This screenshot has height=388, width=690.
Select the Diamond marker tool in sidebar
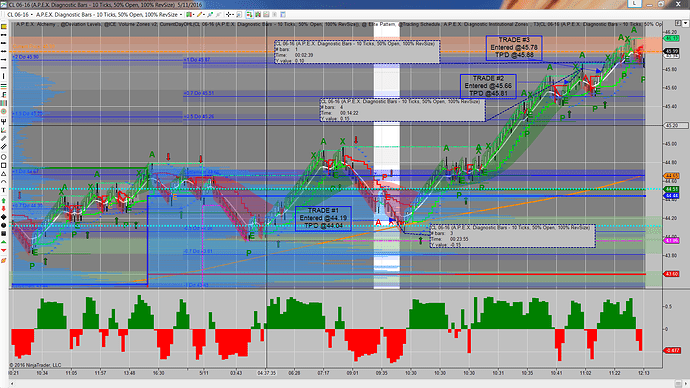tap(4, 217)
